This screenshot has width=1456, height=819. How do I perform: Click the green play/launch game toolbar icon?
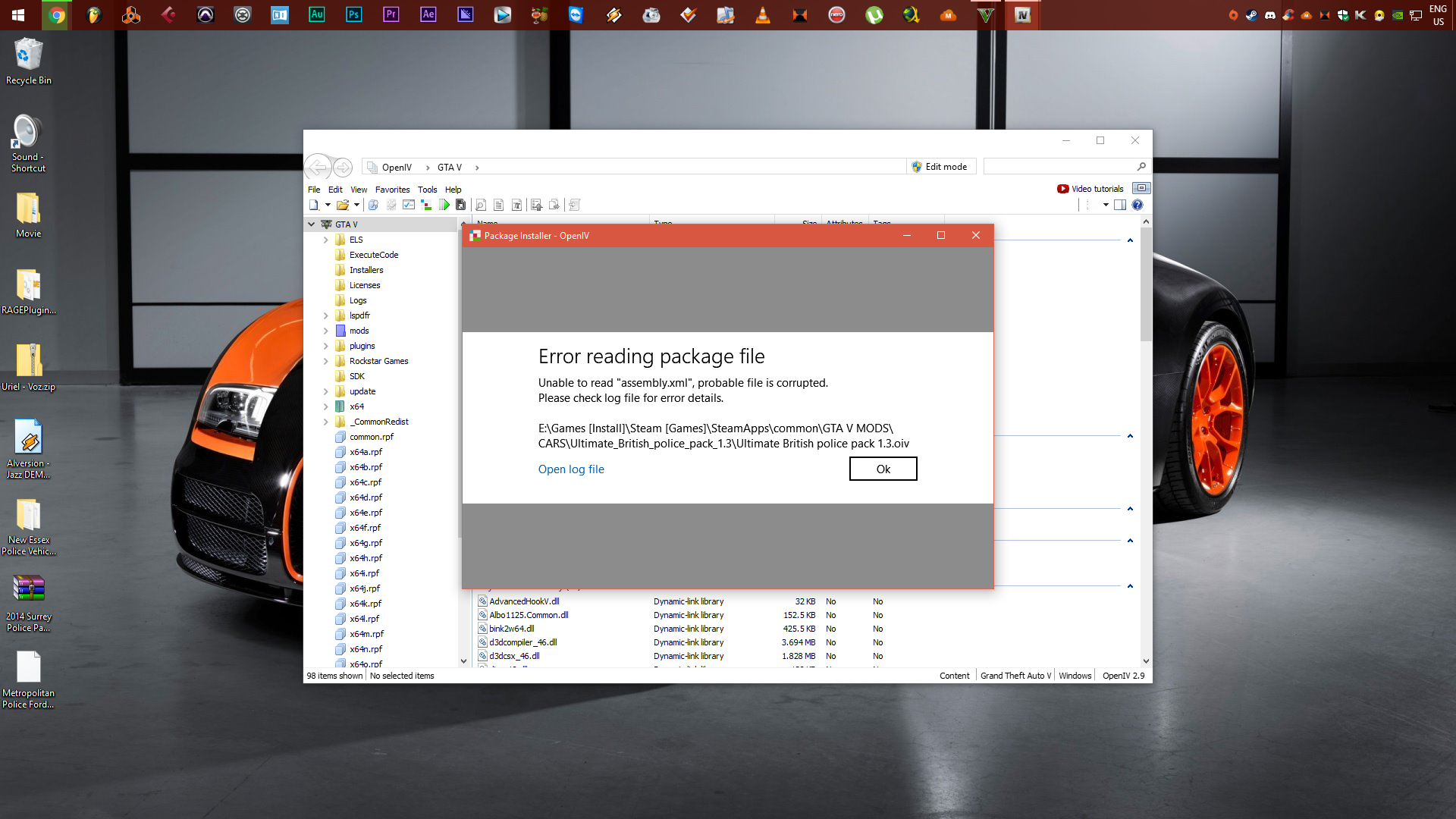click(x=444, y=205)
